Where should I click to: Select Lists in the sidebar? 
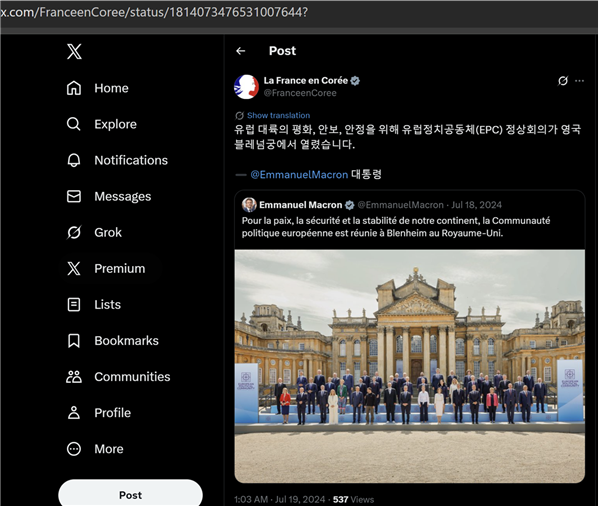click(x=94, y=305)
